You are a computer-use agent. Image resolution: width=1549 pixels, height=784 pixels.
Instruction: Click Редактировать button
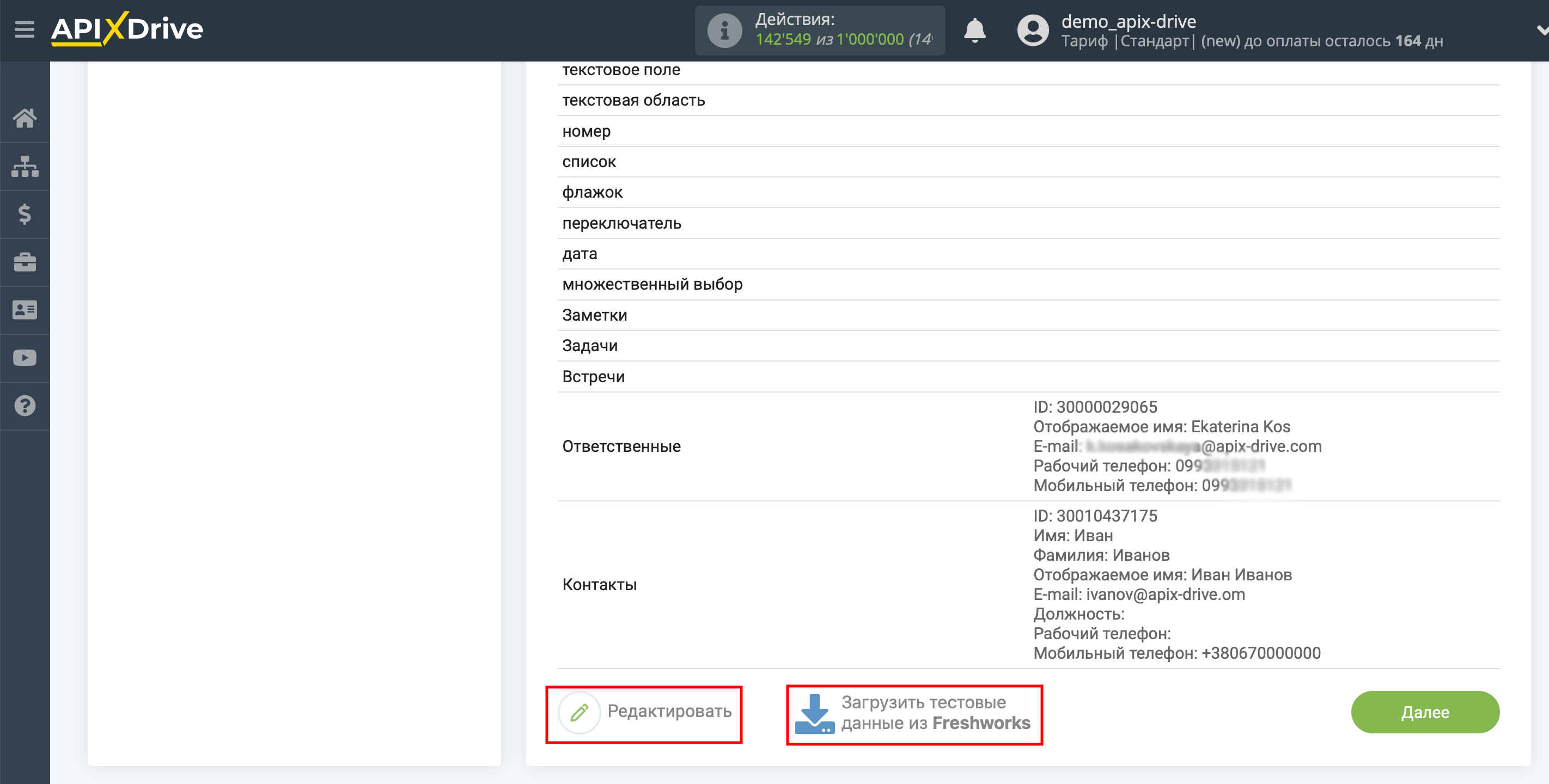click(644, 714)
